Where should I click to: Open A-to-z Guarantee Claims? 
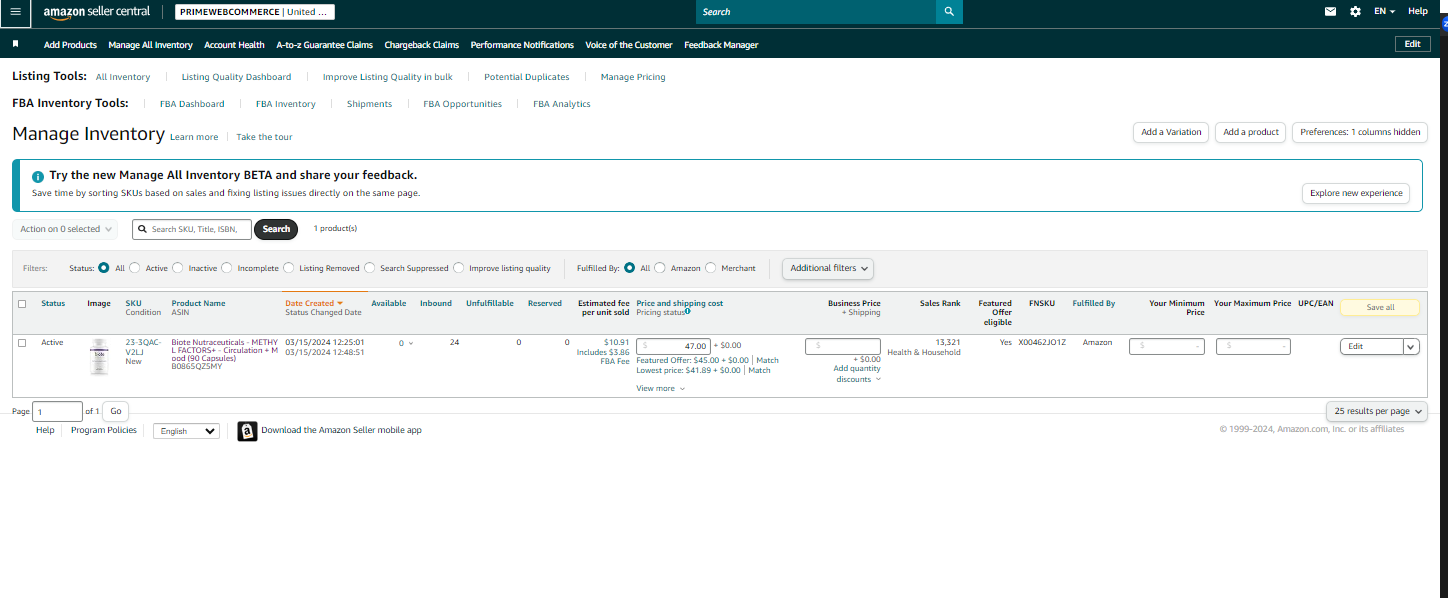click(x=324, y=45)
